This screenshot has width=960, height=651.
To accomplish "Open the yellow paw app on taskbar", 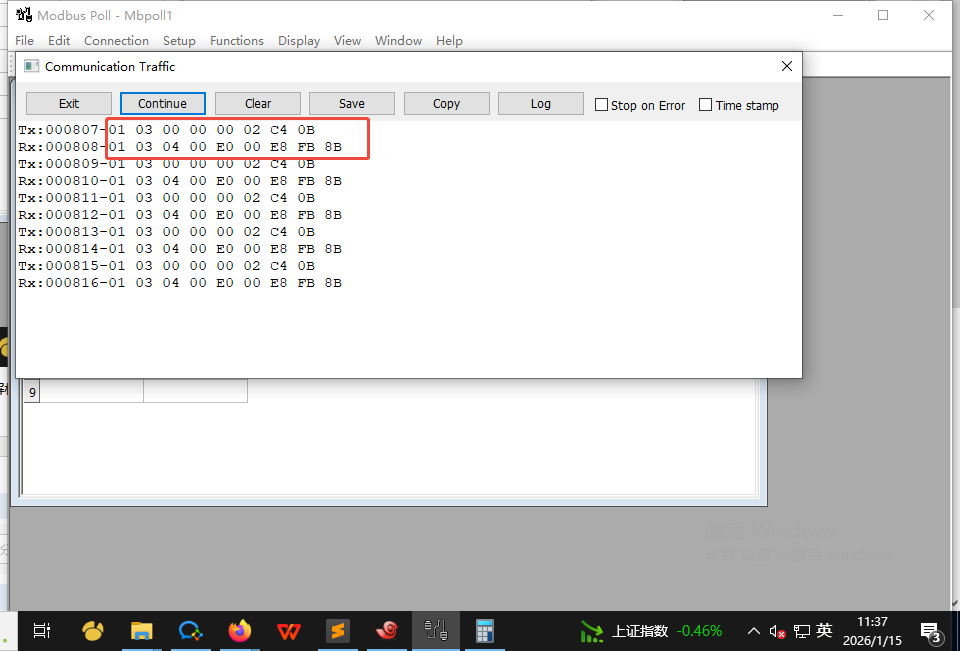I will point(92,631).
